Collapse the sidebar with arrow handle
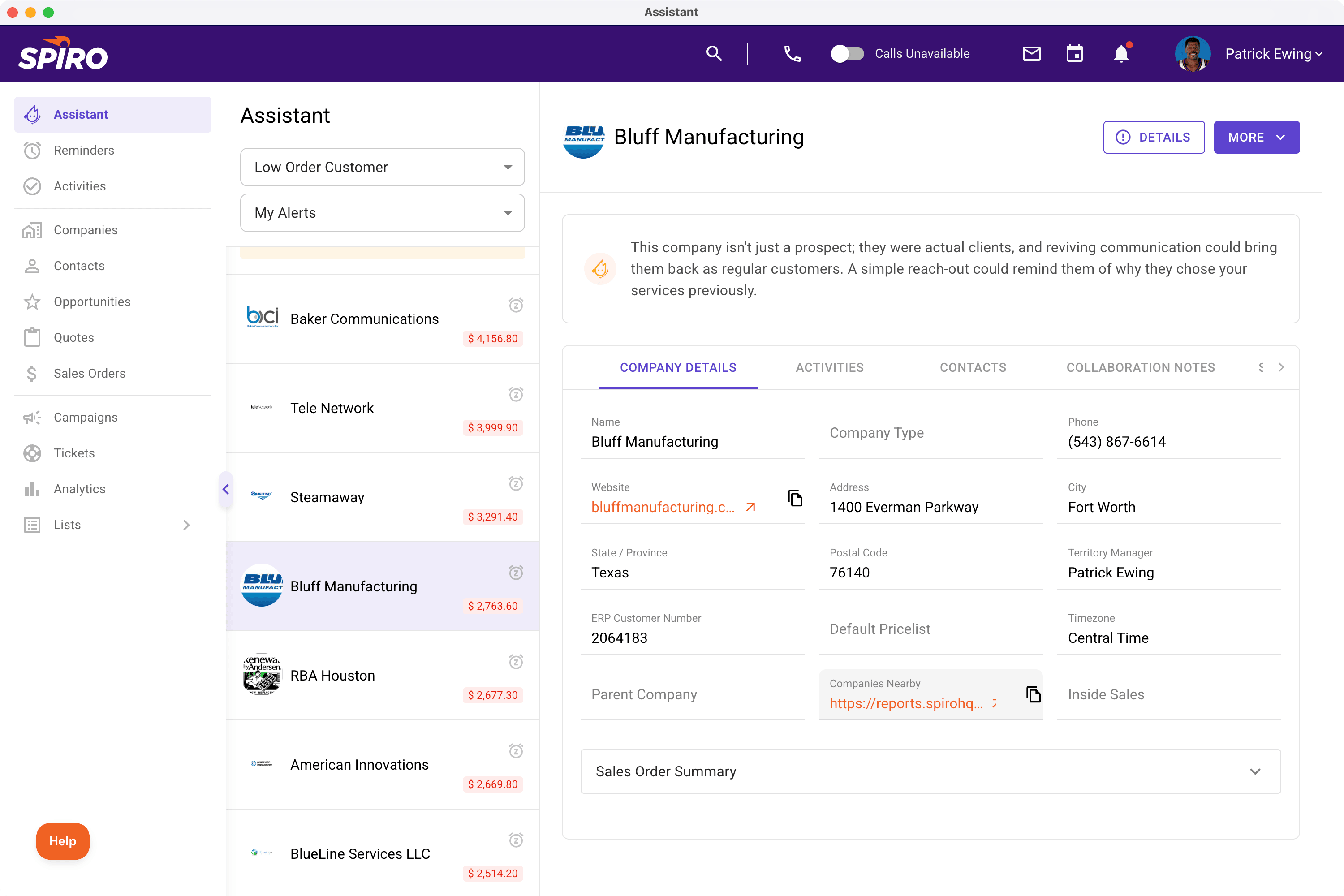The image size is (1344, 896). click(x=226, y=489)
